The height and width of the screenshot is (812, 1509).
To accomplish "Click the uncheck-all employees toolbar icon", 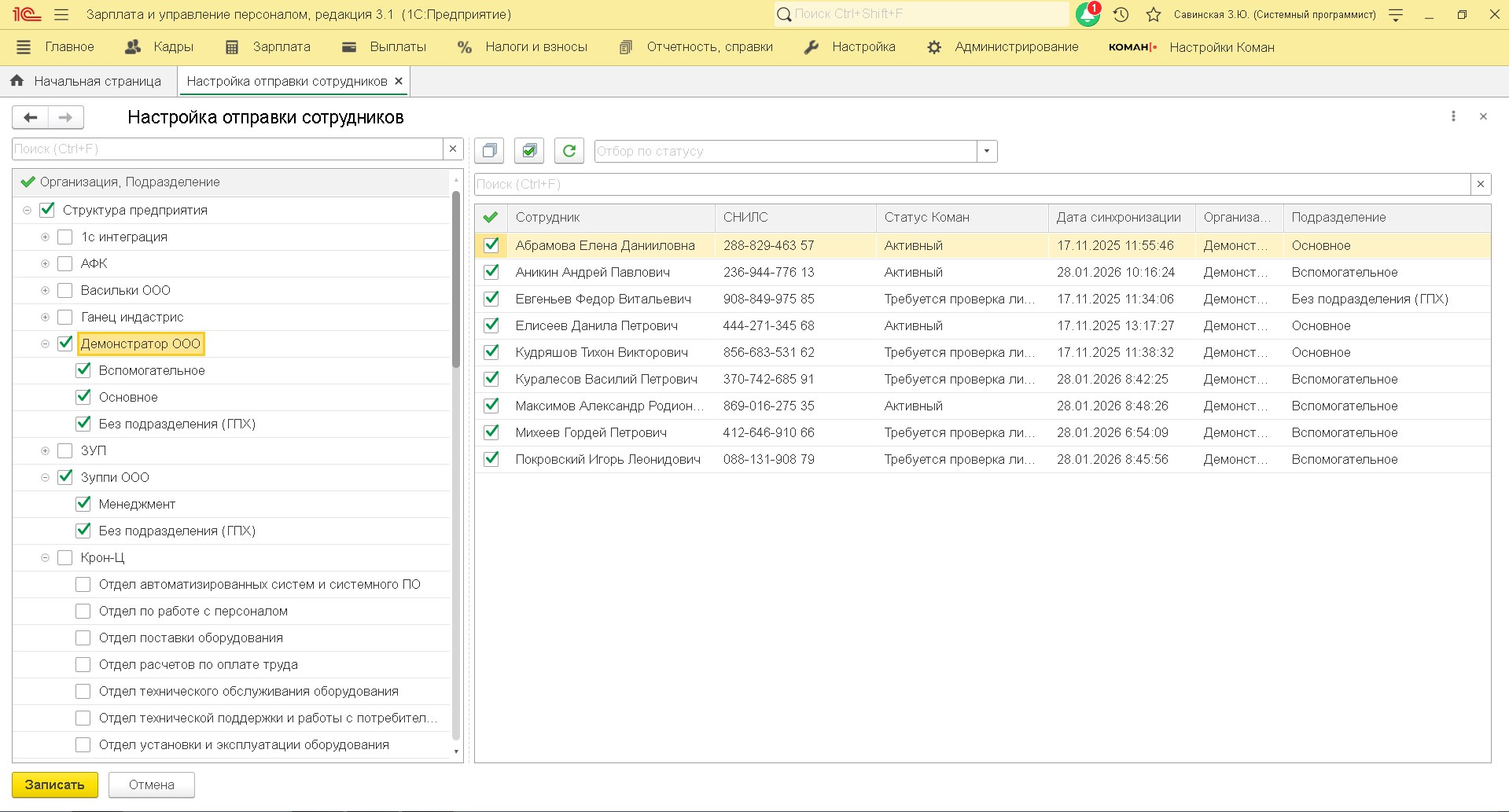I will pyautogui.click(x=489, y=150).
